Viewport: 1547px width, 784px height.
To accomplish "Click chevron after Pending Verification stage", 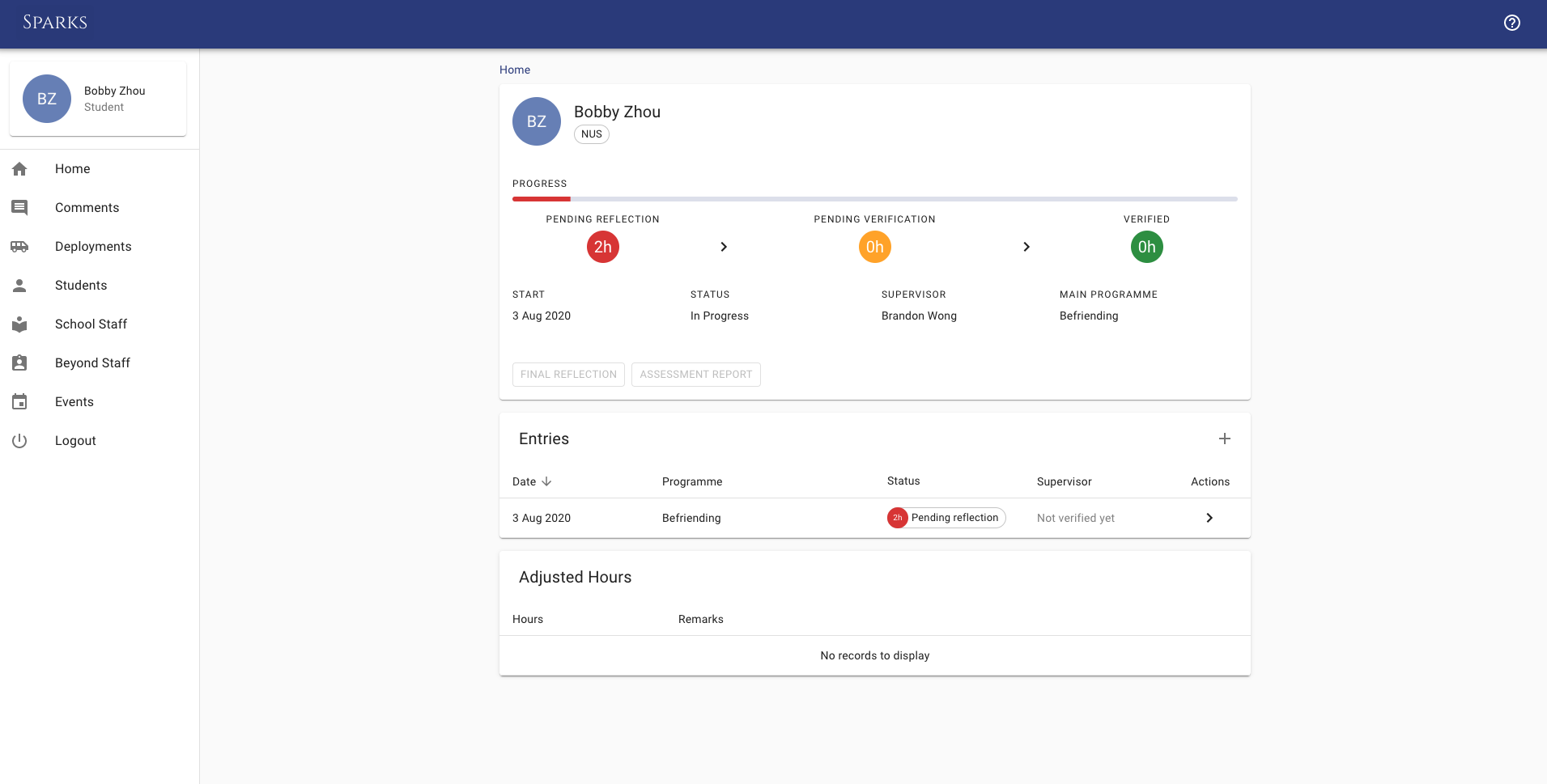I will (1026, 247).
